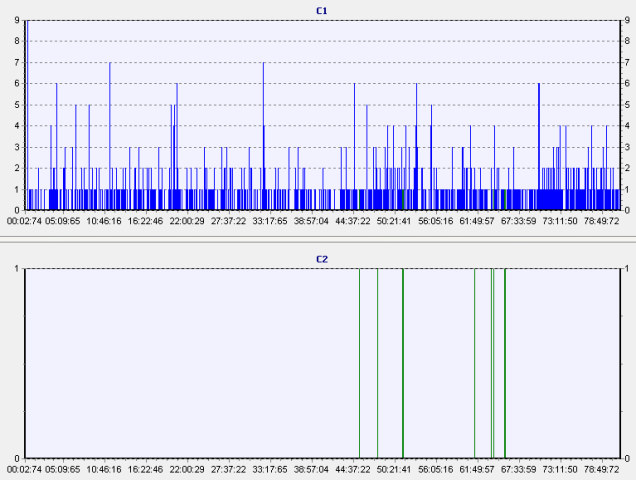The image size is (636, 480).
Task: Click the C1 spike reaching 5 near 56:05:16
Action: tap(431, 157)
